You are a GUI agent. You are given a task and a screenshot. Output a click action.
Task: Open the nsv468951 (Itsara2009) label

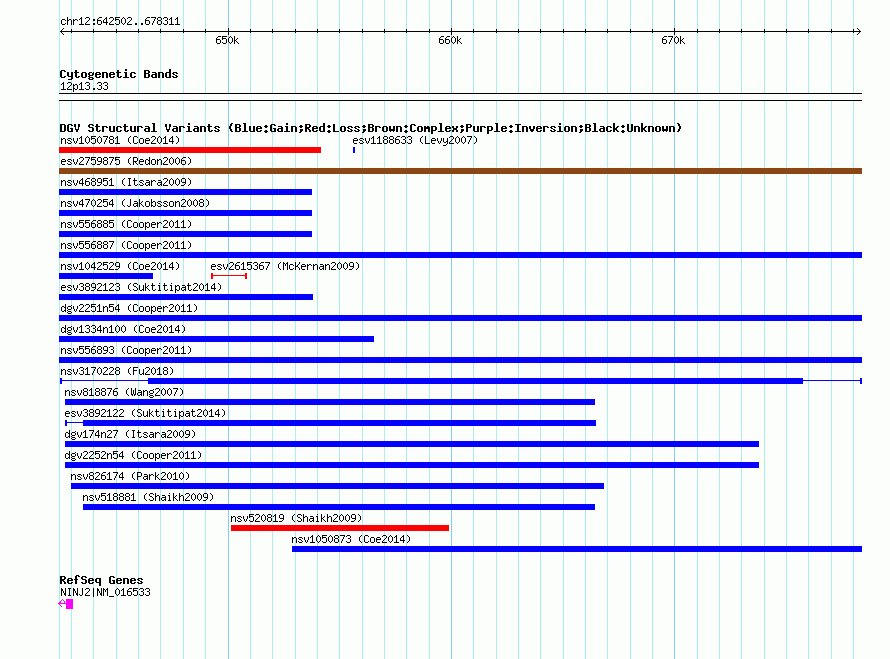point(126,182)
